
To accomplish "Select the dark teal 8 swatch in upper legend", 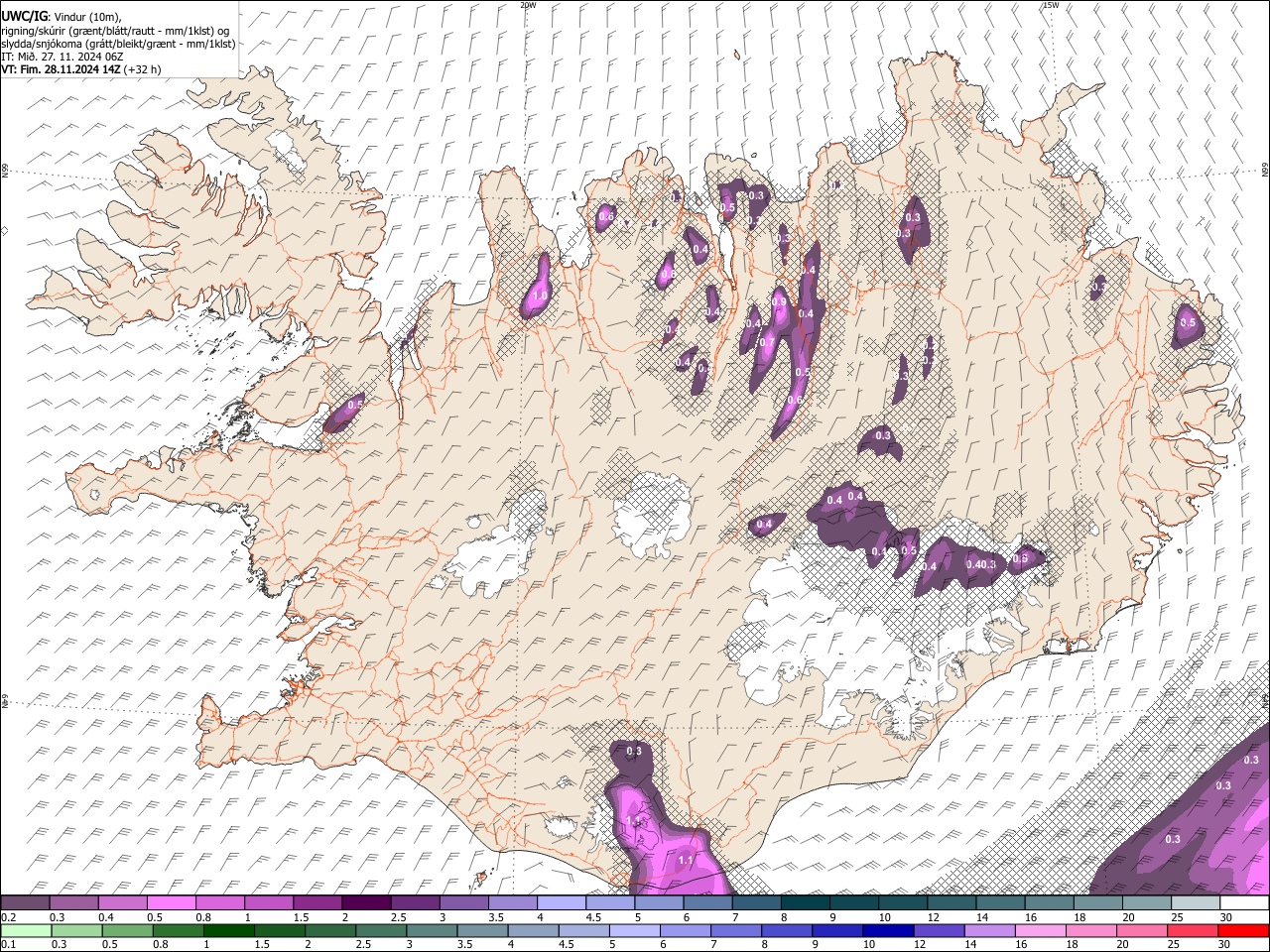I will tap(805, 903).
